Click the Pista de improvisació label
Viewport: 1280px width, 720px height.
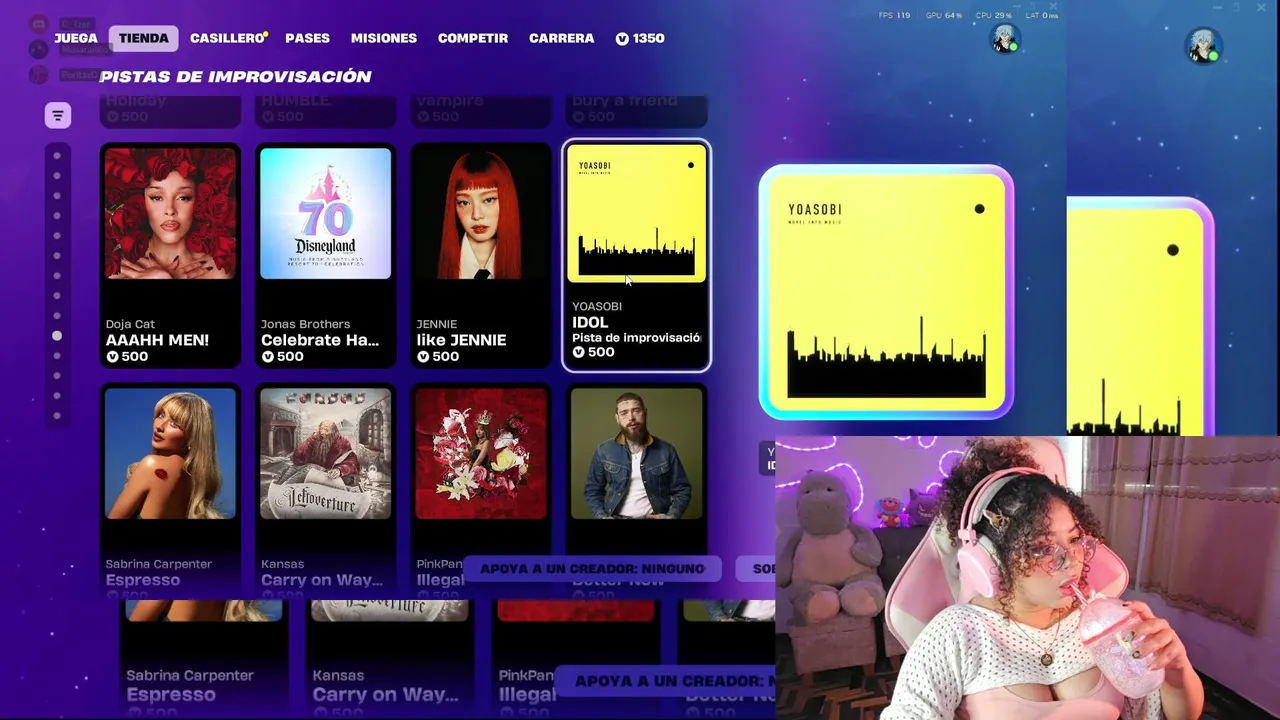tap(637, 338)
